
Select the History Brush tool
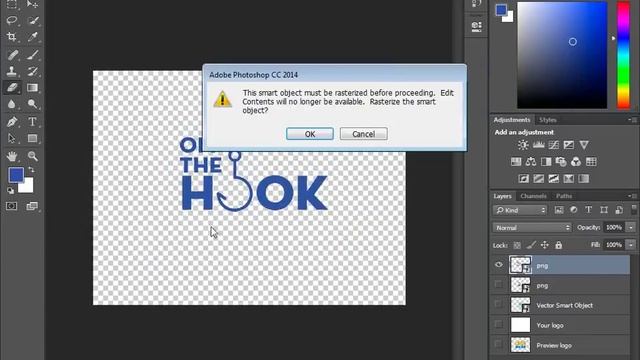(x=33, y=71)
